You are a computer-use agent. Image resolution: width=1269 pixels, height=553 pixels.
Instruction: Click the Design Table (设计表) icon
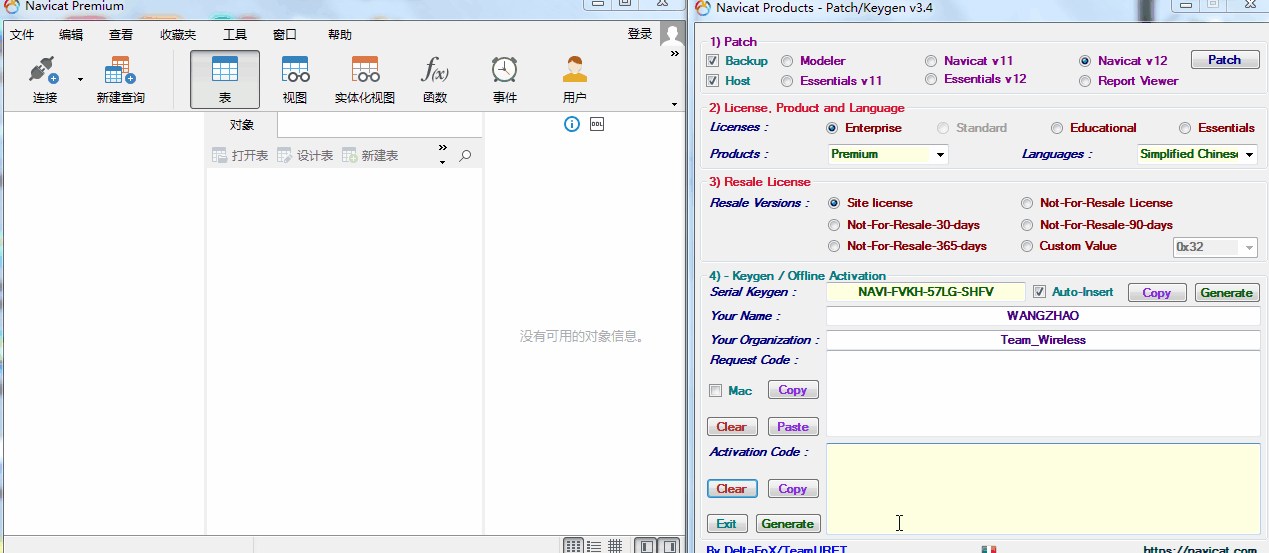[285, 156]
